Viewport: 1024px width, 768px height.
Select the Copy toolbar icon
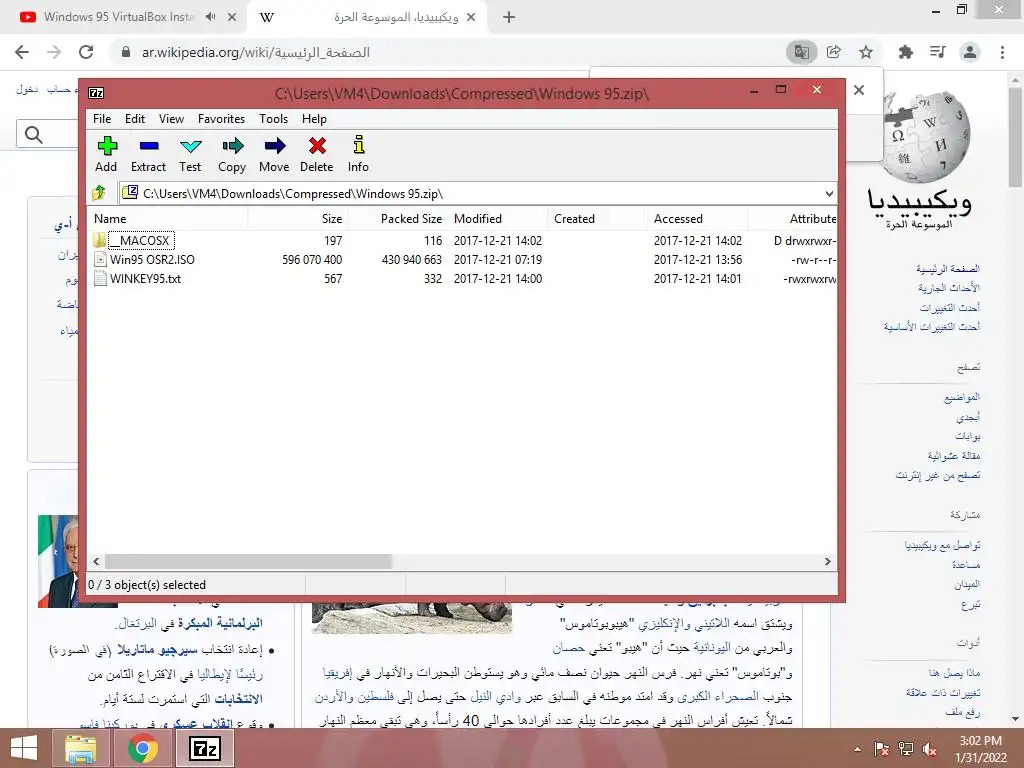coord(232,146)
